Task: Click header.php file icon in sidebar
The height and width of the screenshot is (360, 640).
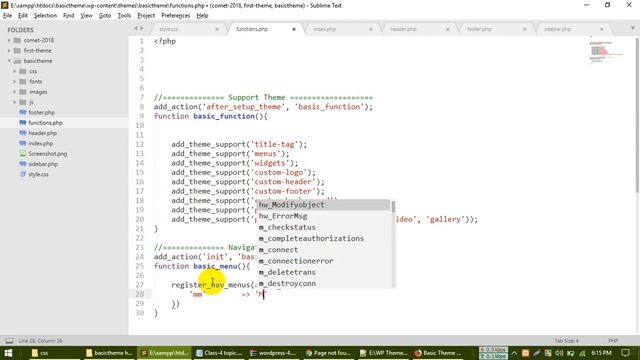Action: point(23,133)
